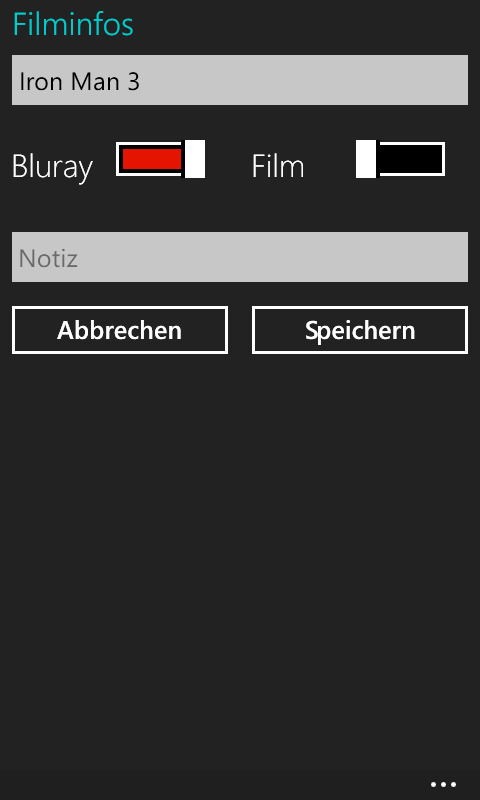Open the three-dot app bar menu
The image size is (480, 800).
pyautogui.click(x=443, y=785)
